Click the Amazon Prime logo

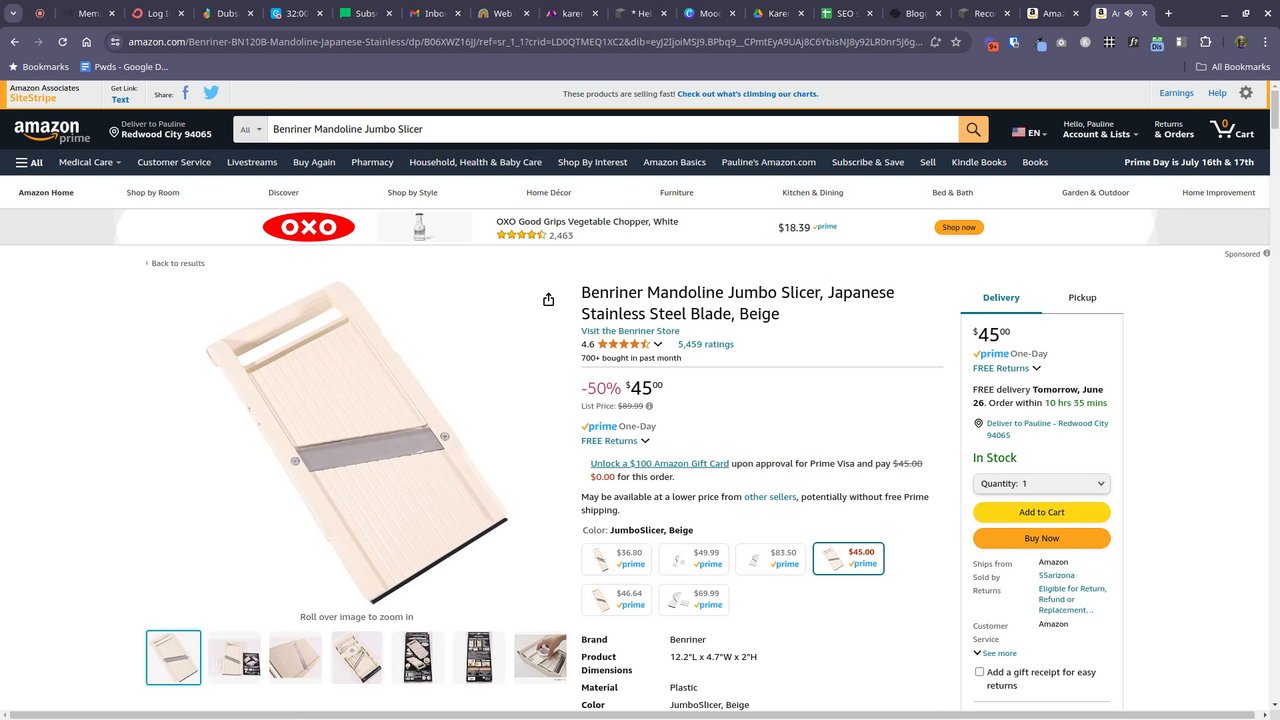pyautogui.click(x=52, y=131)
